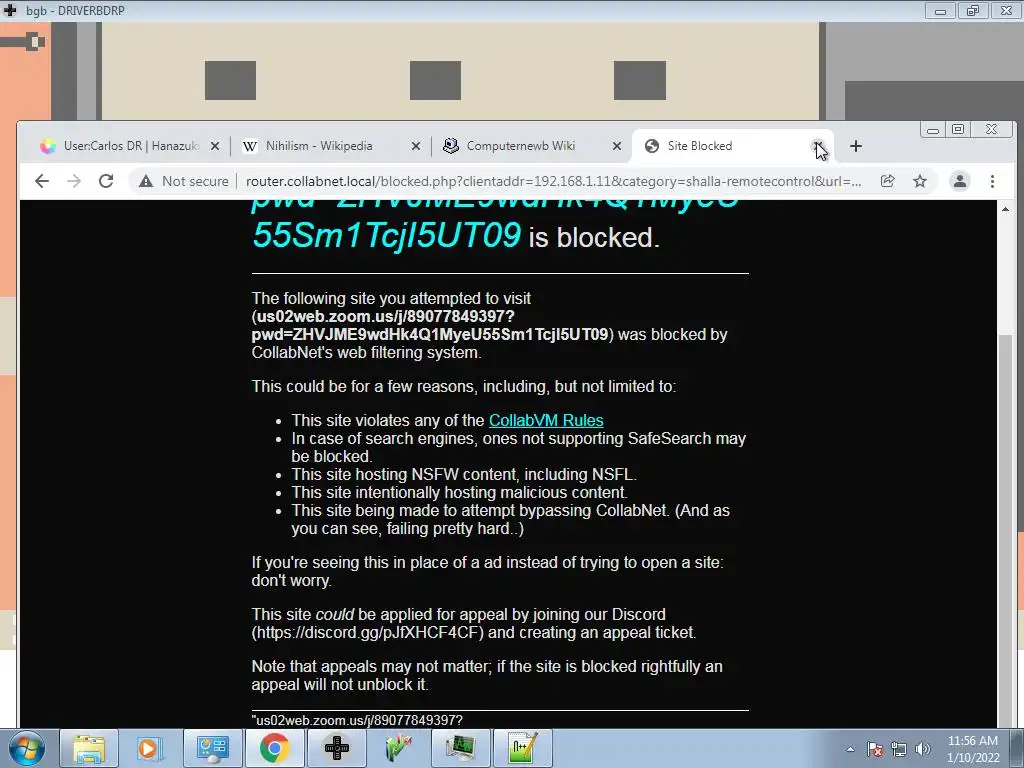Bookmark this page with the star icon
The height and width of the screenshot is (768, 1024).
click(x=920, y=181)
